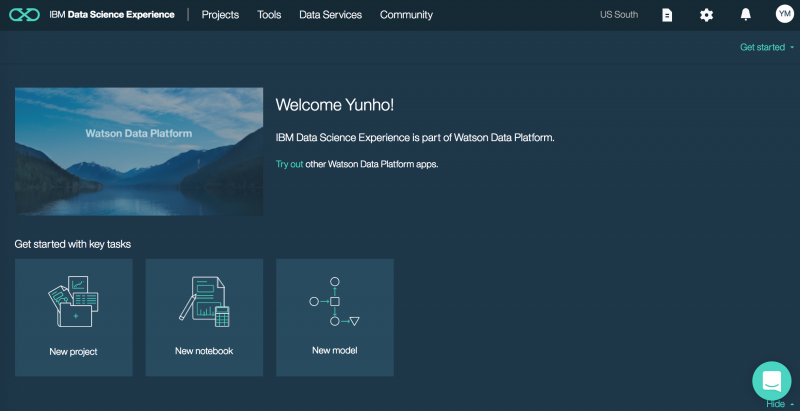
Task: Open the chat support bubble
Action: point(771,380)
